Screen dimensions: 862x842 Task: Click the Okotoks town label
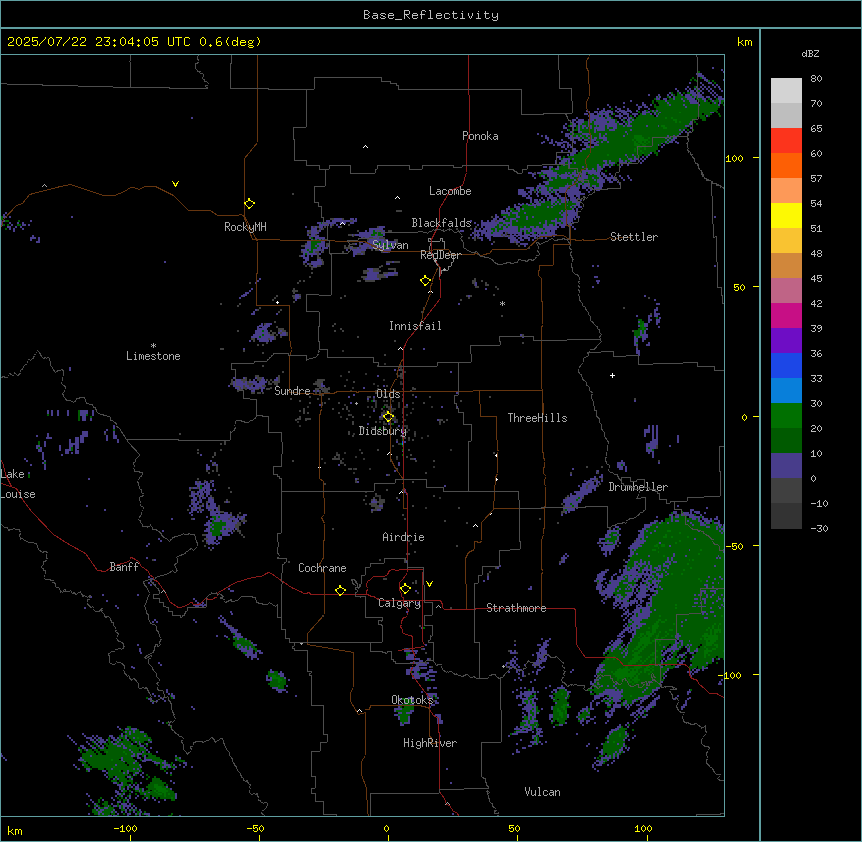tap(412, 700)
